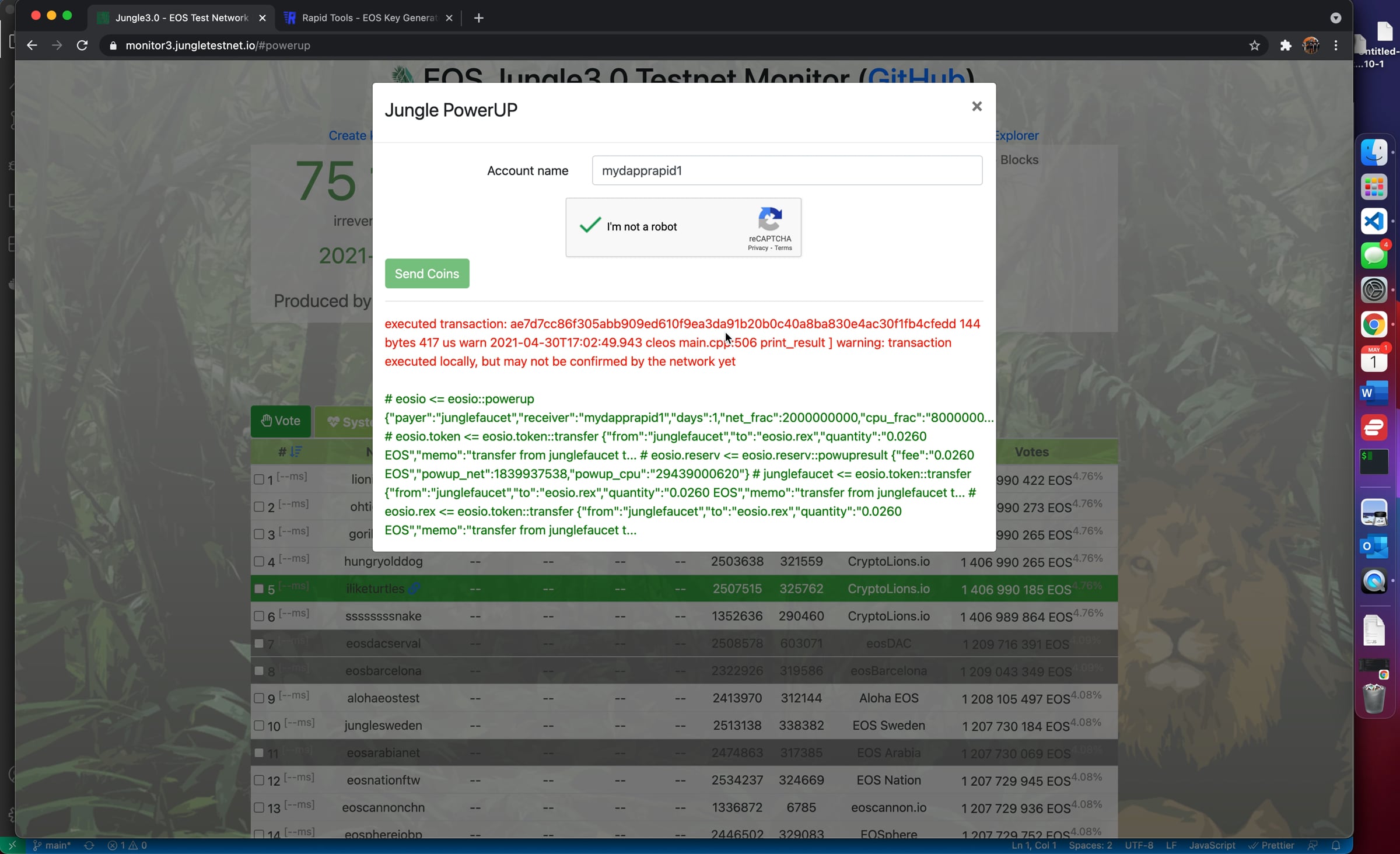The width and height of the screenshot is (1400, 854).
Task: Click the browser forward arrow
Action: pos(57,45)
